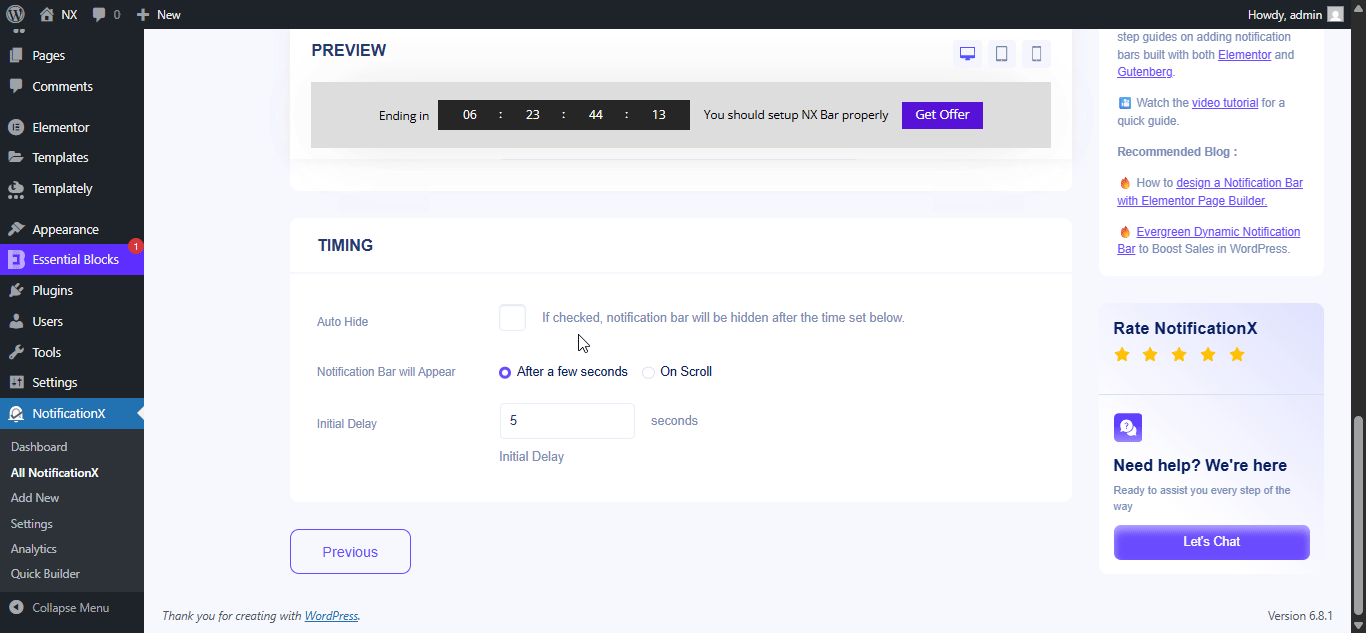Screen dimensions: 1366x633
Task: Click the Plugins plug icon
Action: 16,290
